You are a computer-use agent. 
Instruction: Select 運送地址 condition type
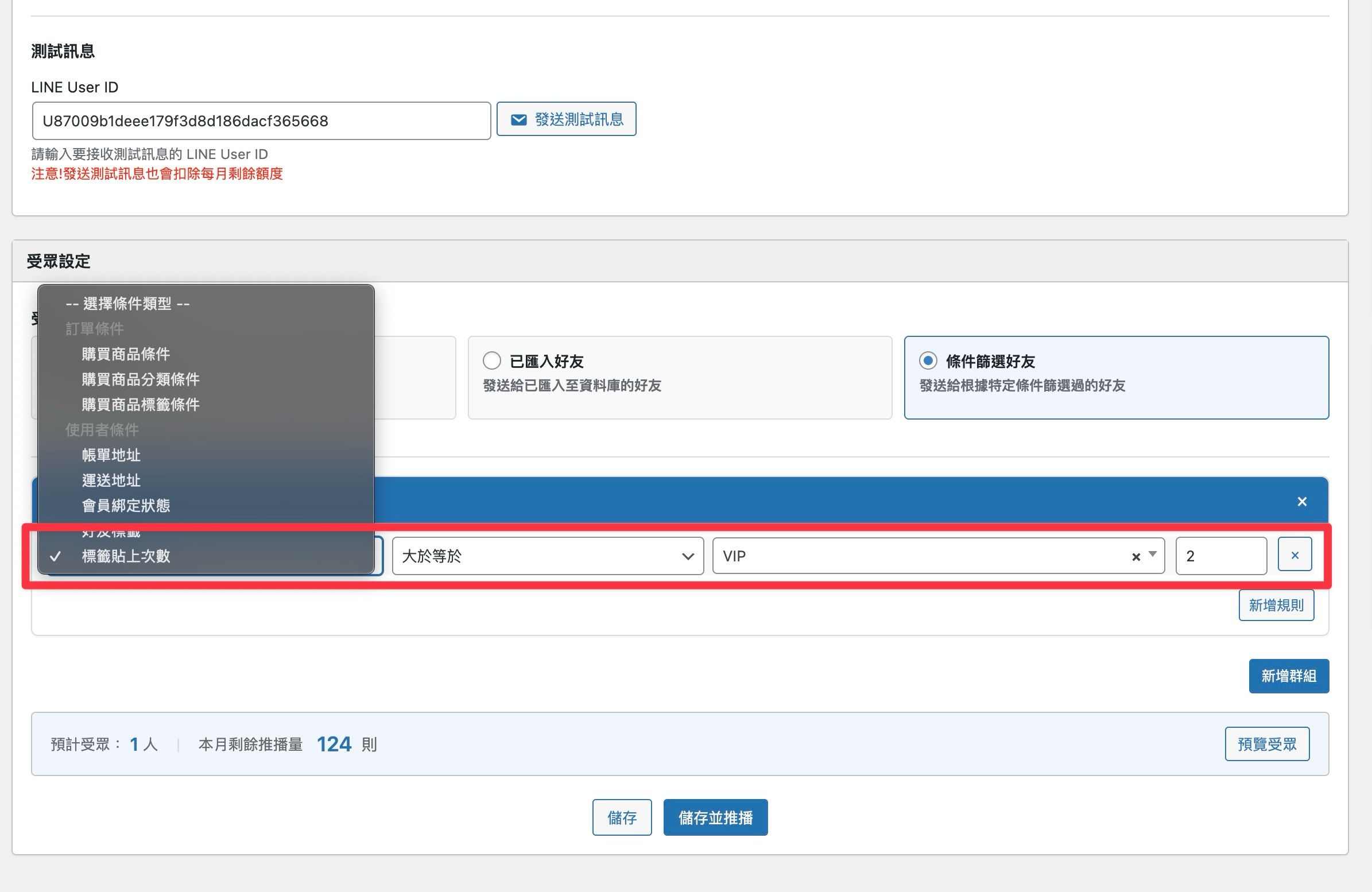(x=111, y=480)
